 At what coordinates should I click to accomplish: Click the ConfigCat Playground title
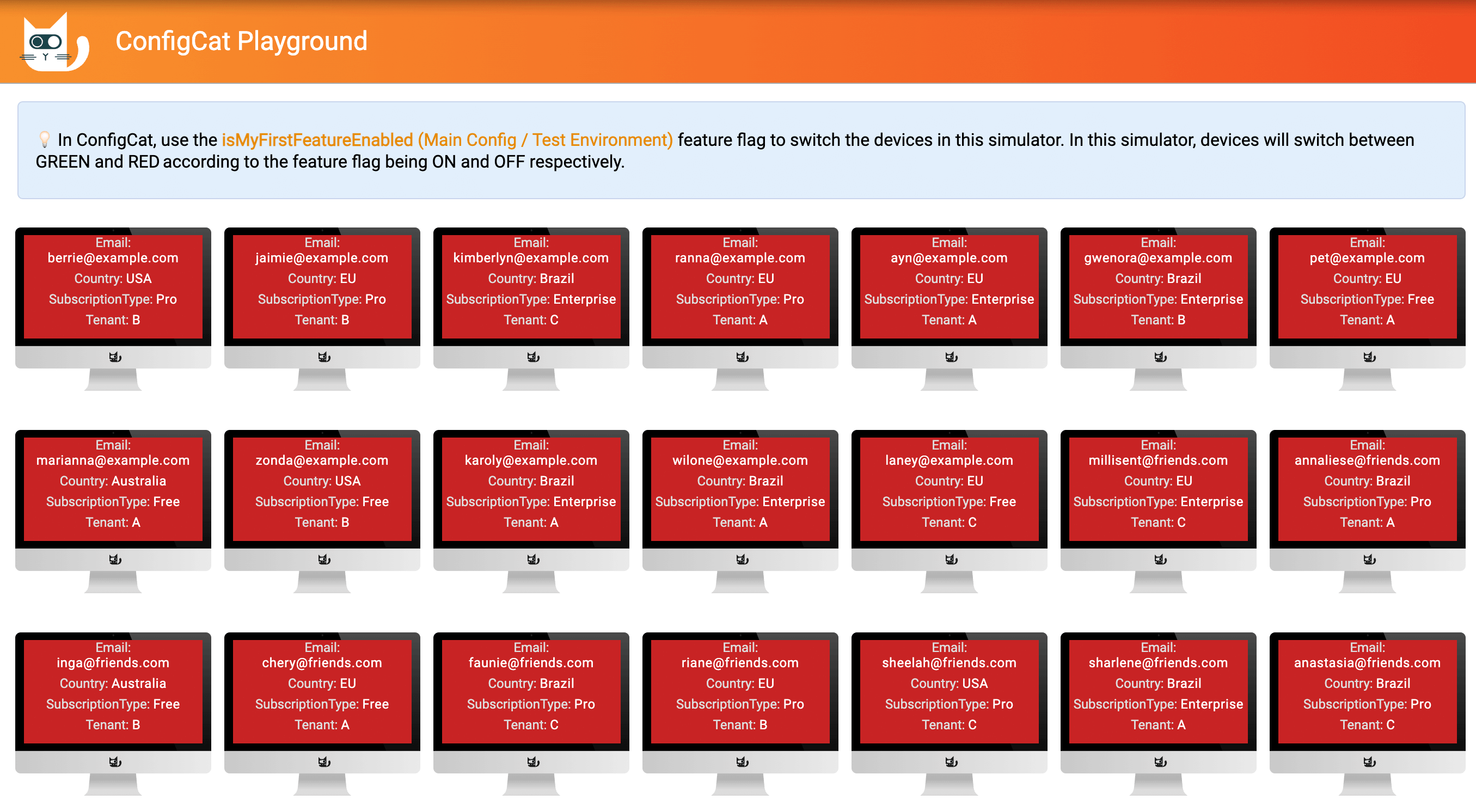tap(241, 41)
